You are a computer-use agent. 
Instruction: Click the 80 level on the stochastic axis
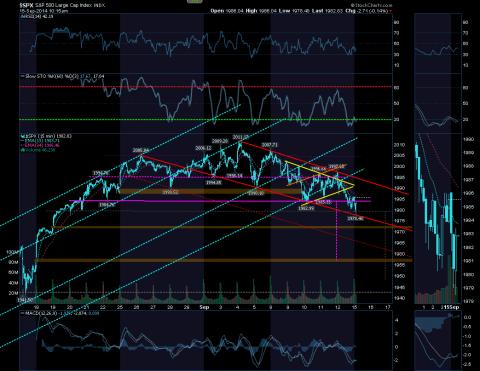tap(397, 88)
